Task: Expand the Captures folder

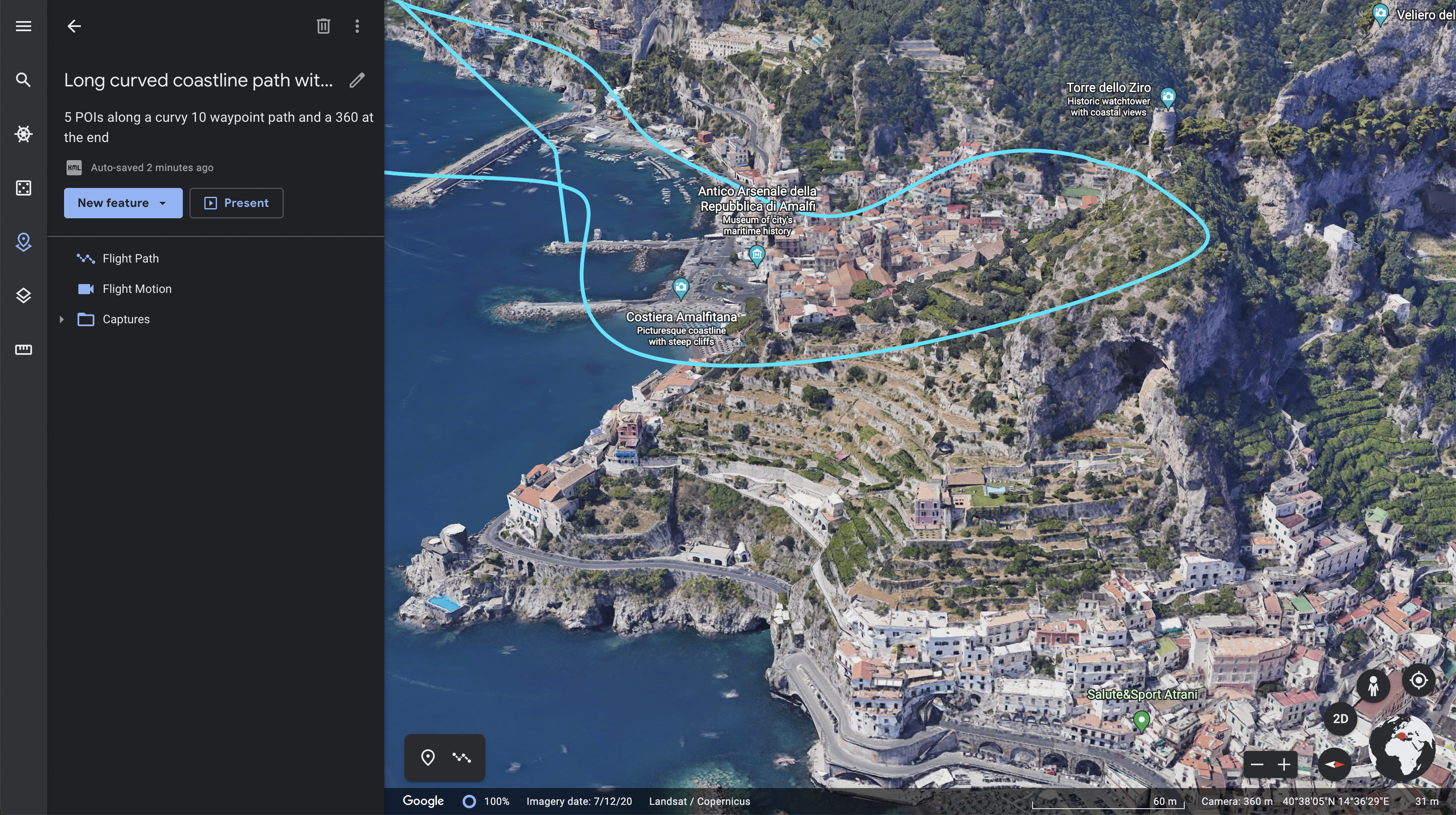Action: (x=62, y=319)
